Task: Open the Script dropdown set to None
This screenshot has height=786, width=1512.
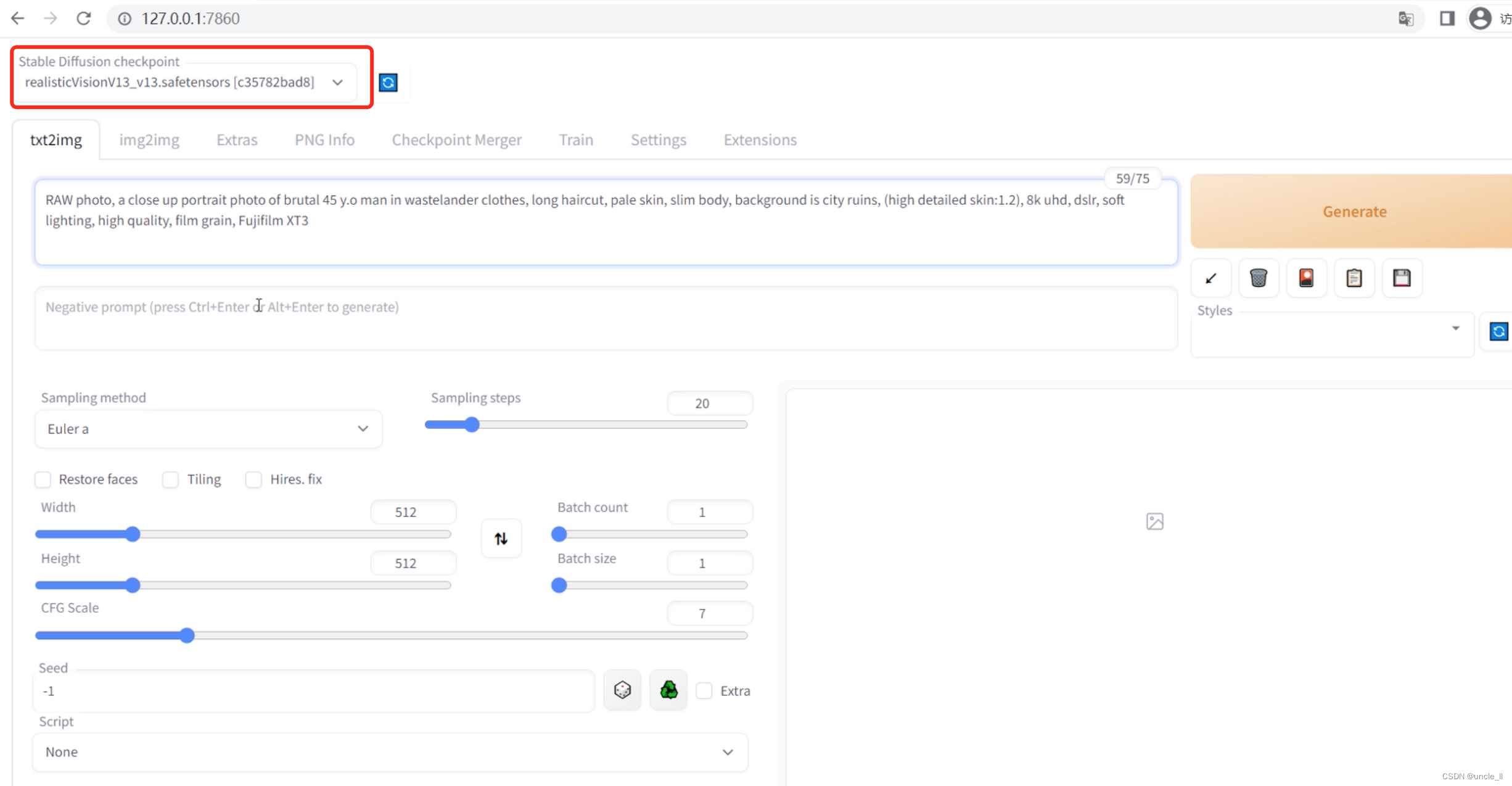Action: (390, 752)
